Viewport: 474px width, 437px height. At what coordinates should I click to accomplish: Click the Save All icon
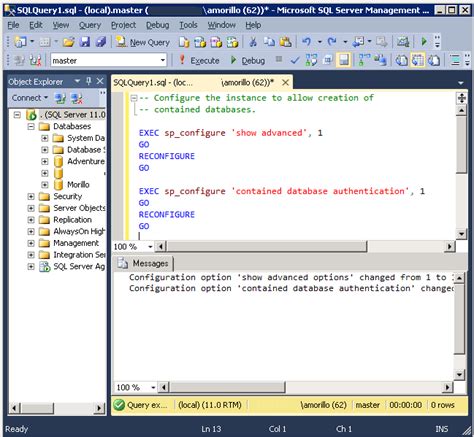point(101,42)
